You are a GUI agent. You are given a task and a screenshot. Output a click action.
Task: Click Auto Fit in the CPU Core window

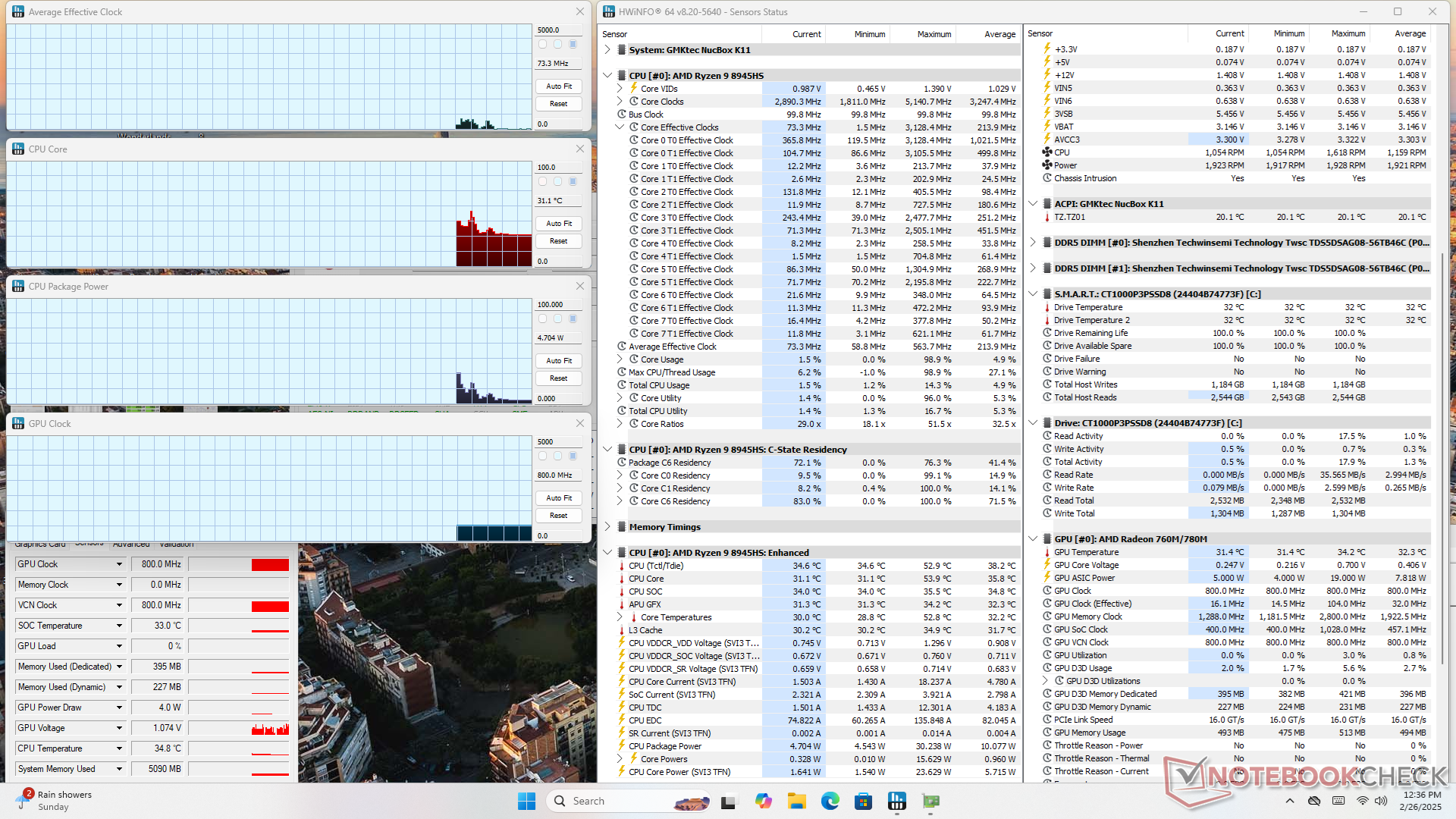pos(559,224)
